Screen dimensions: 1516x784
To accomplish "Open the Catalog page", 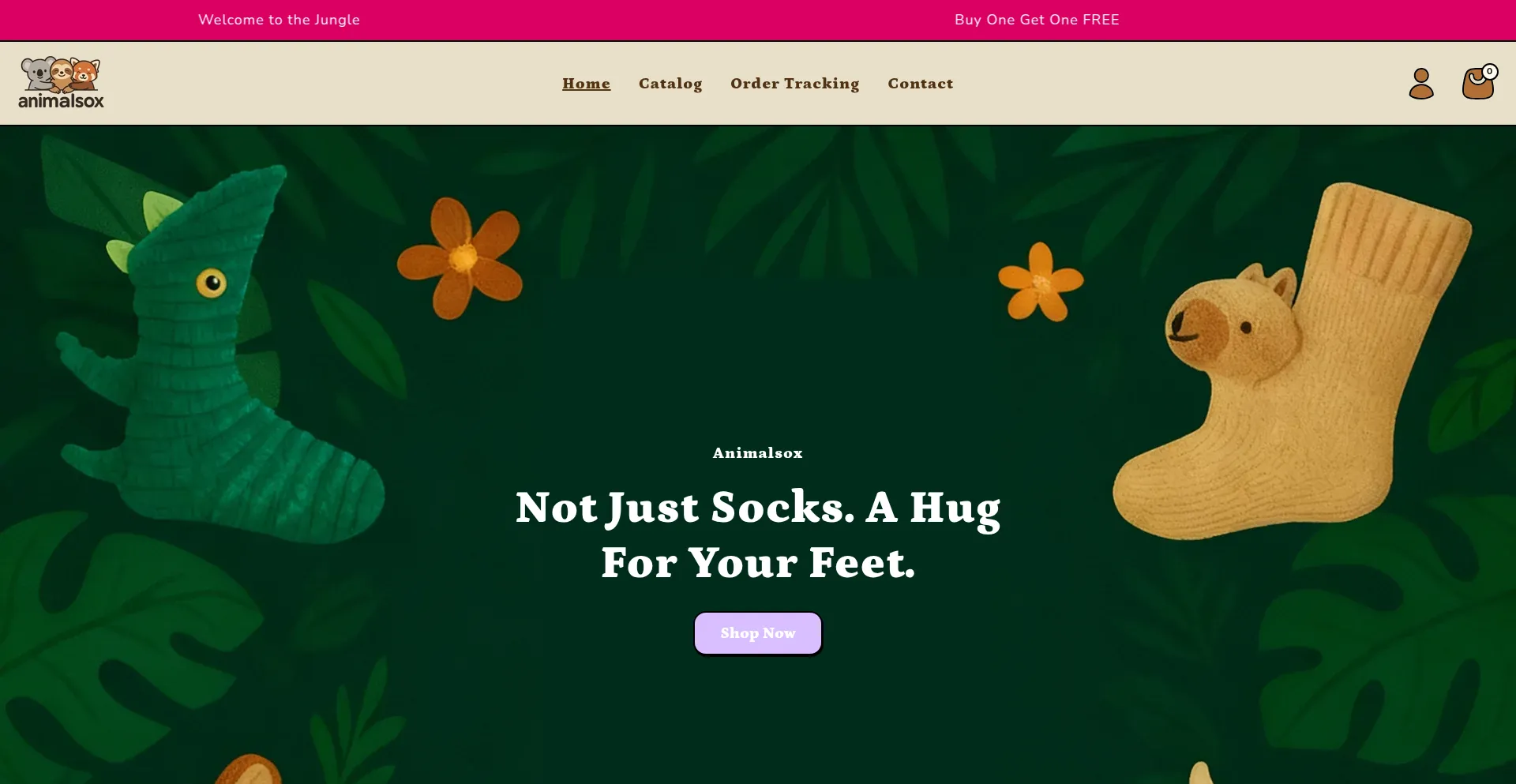I will (670, 84).
